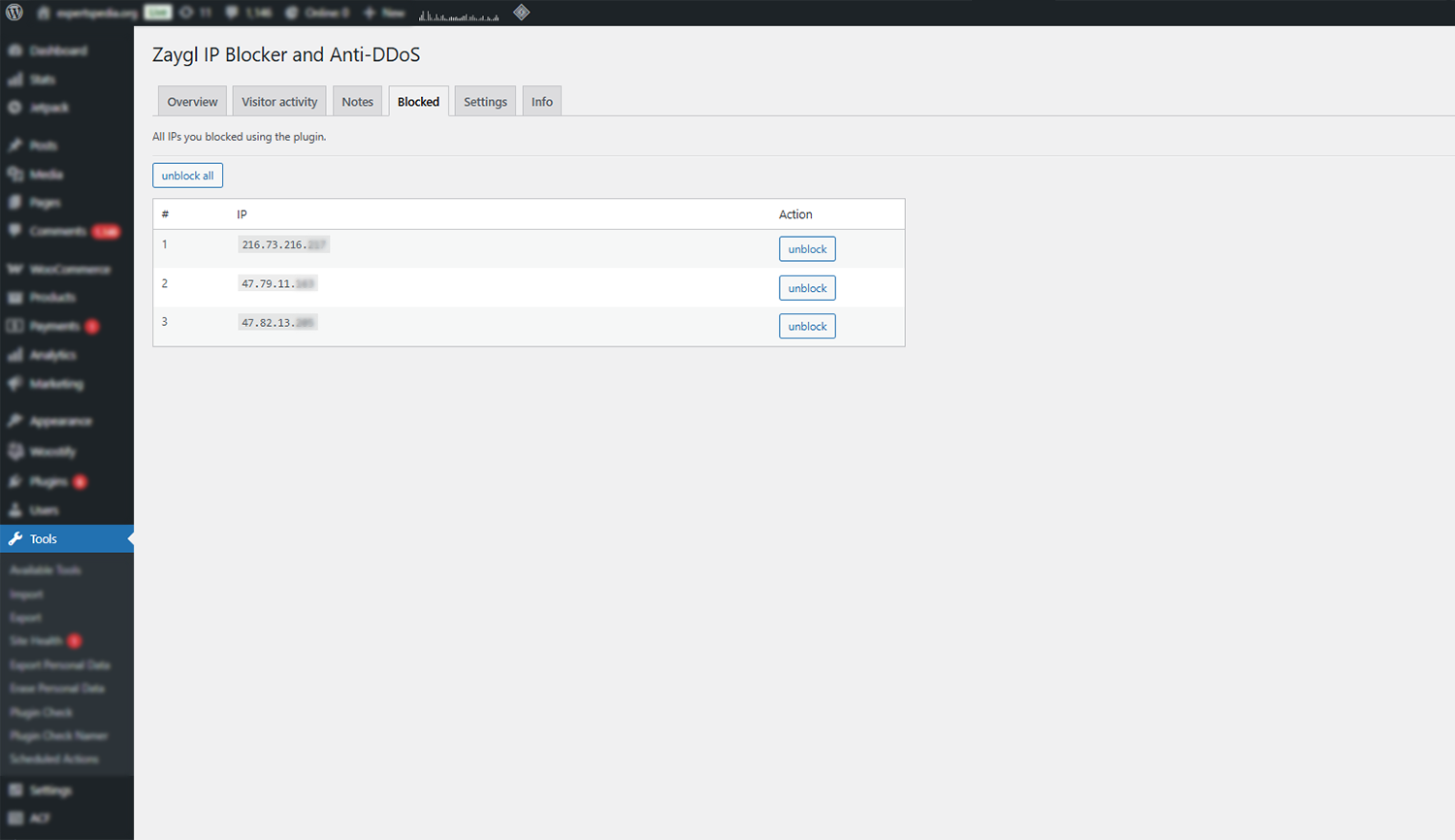Switch to the Overview tab

click(x=191, y=101)
